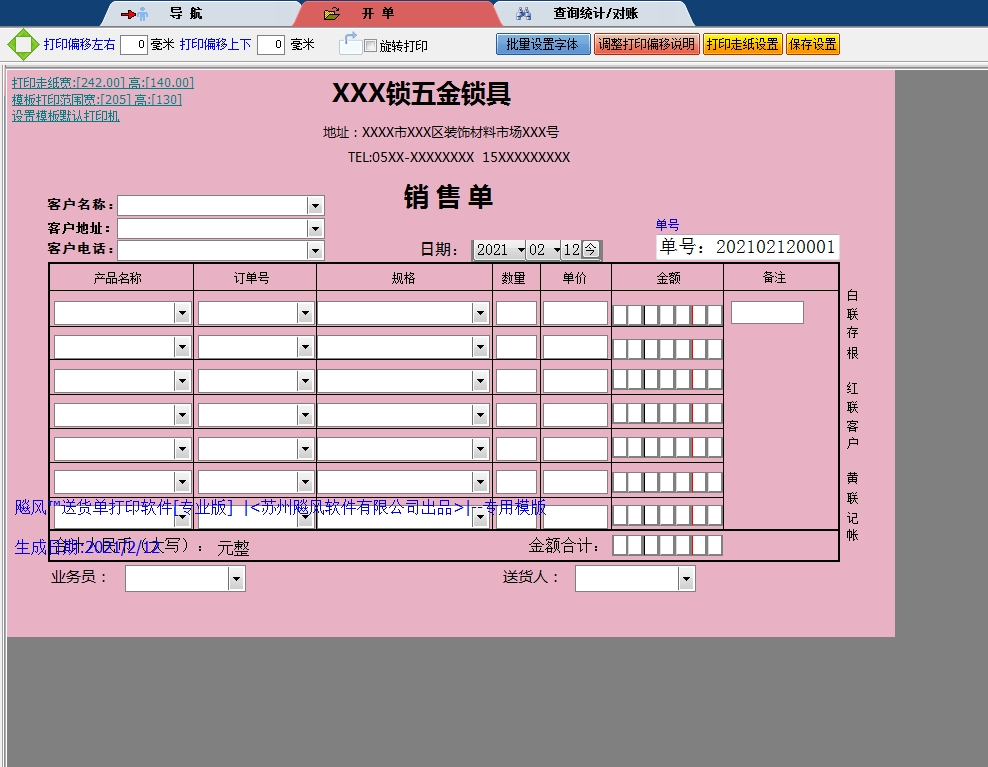Click the binoculars icon on 查询统计/对账 tab

(x=524, y=13)
